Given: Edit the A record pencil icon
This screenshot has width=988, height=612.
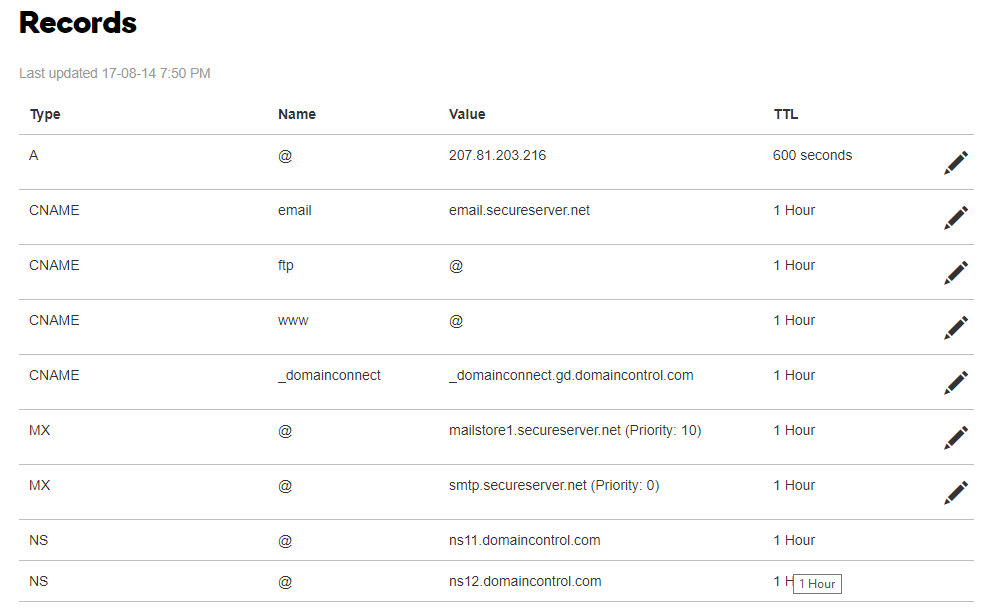Looking at the screenshot, I should click(x=955, y=162).
